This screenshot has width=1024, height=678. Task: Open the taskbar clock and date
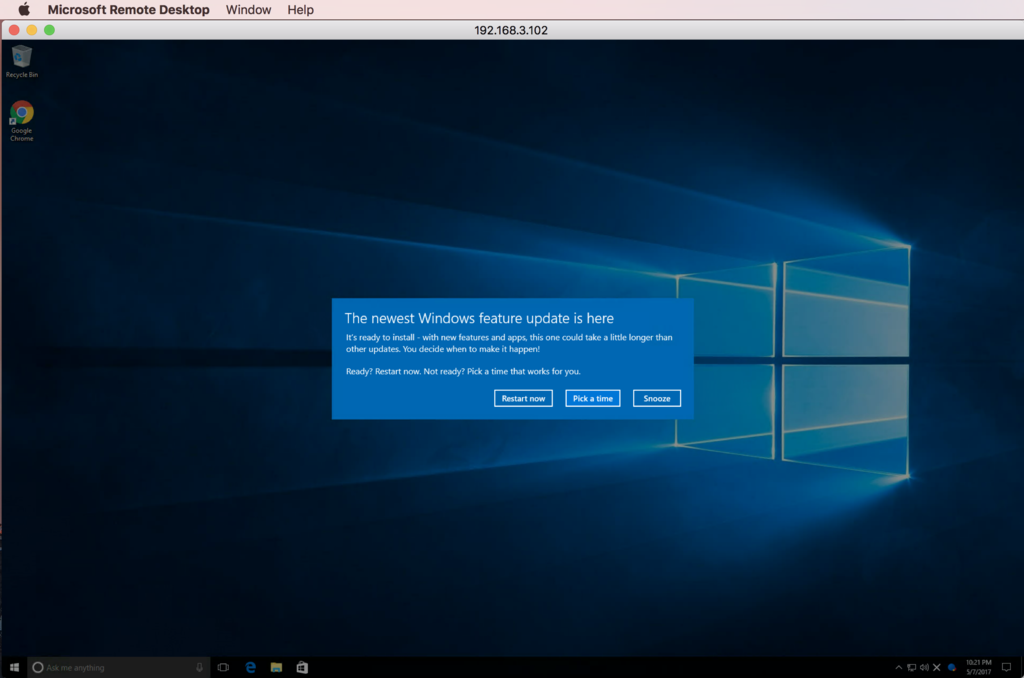(978, 667)
